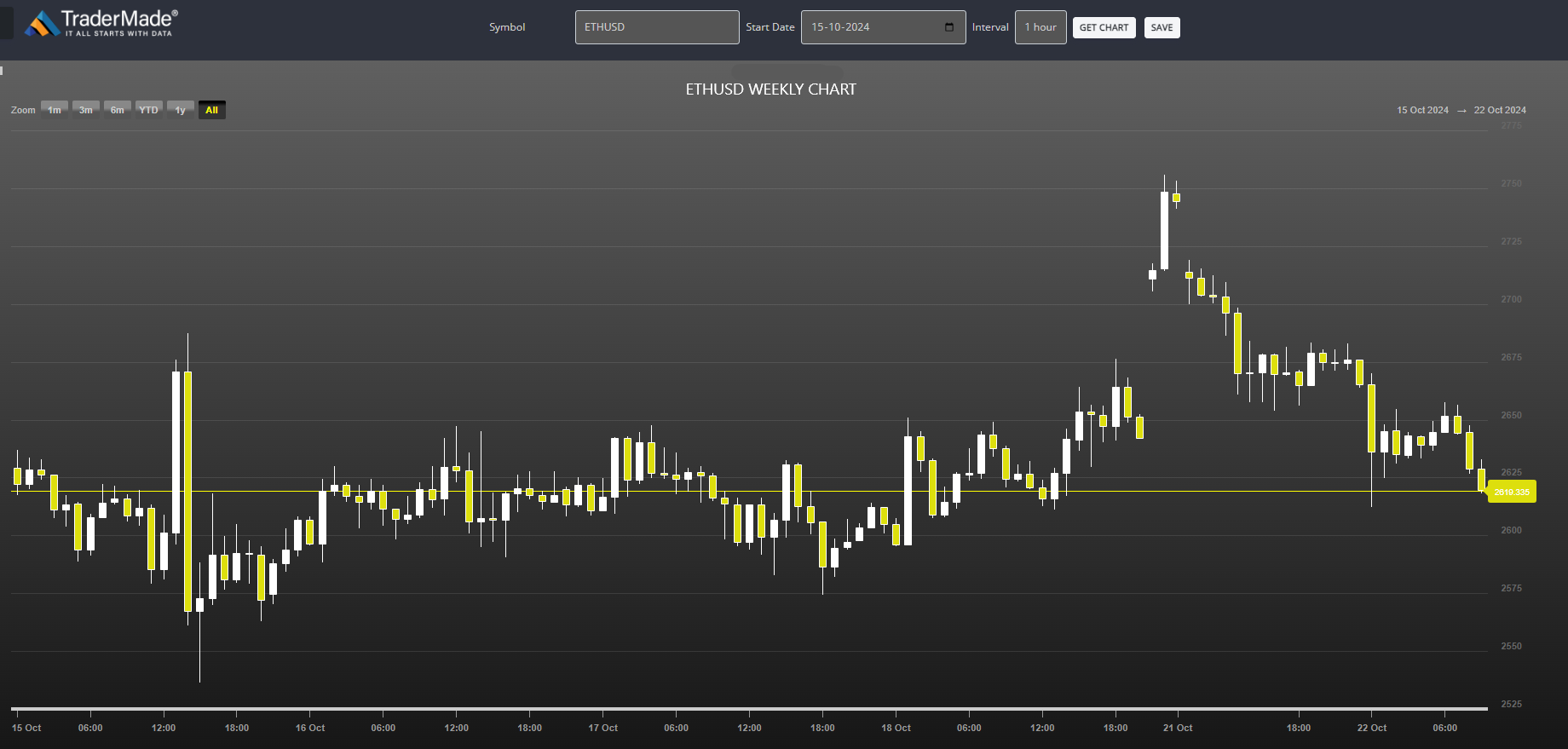Click the 2700 price axis label
The width and height of the screenshot is (1568, 749).
[1511, 299]
